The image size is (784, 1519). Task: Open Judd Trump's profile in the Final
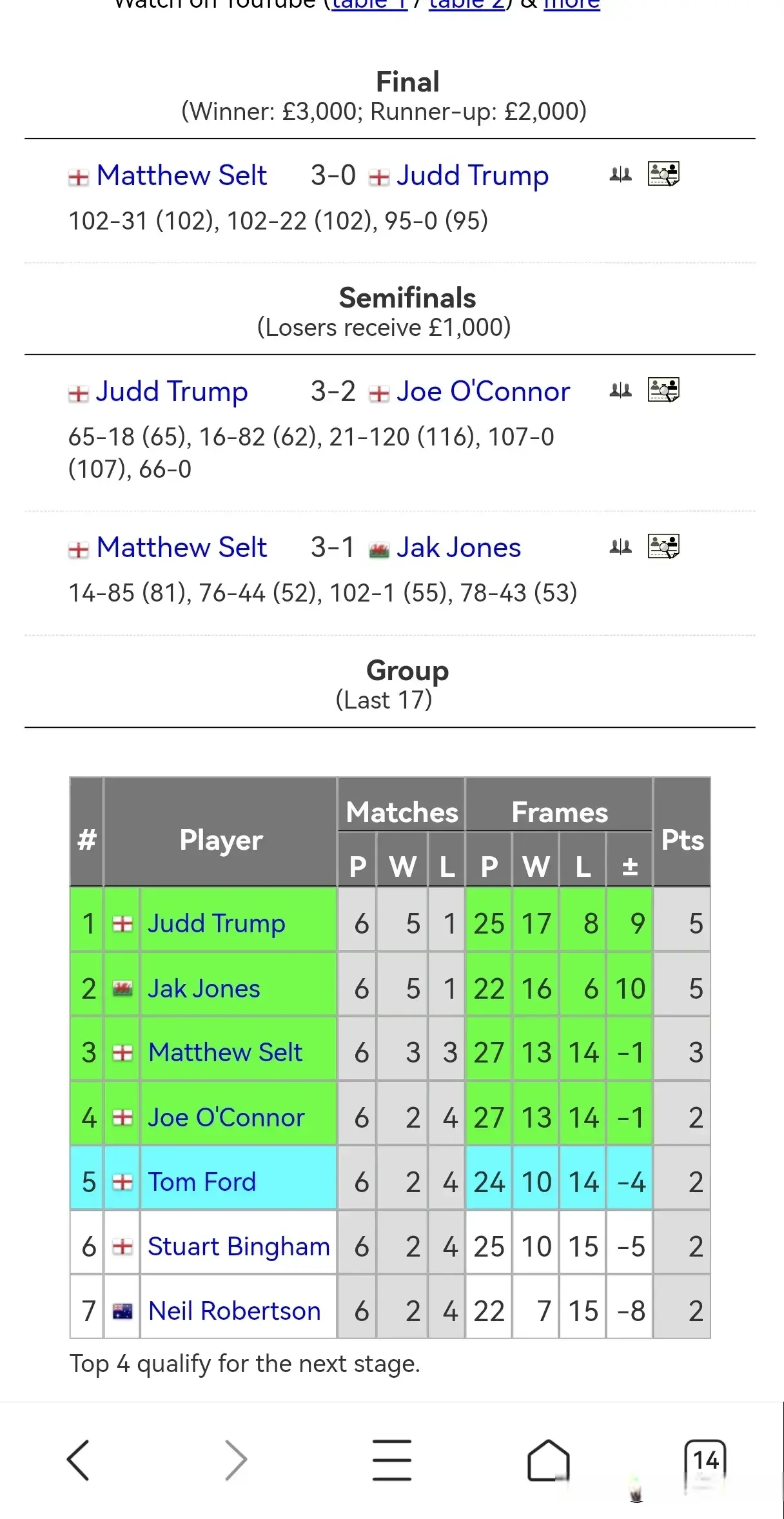[473, 175]
